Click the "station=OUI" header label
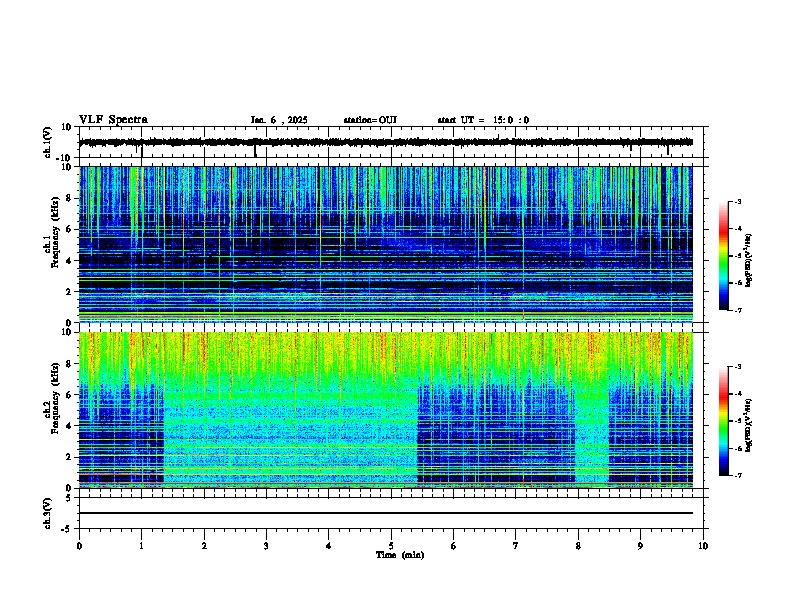Image resolution: width=792 pixels, height=612 pixels. point(370,120)
